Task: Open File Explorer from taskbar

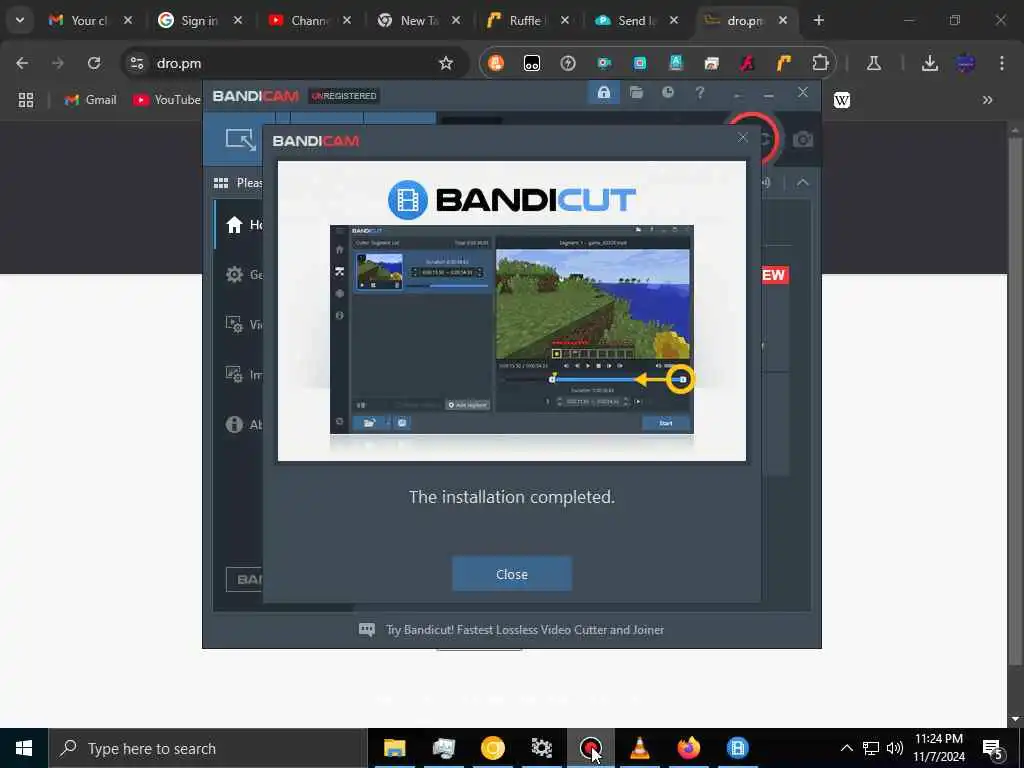Action: (x=394, y=748)
